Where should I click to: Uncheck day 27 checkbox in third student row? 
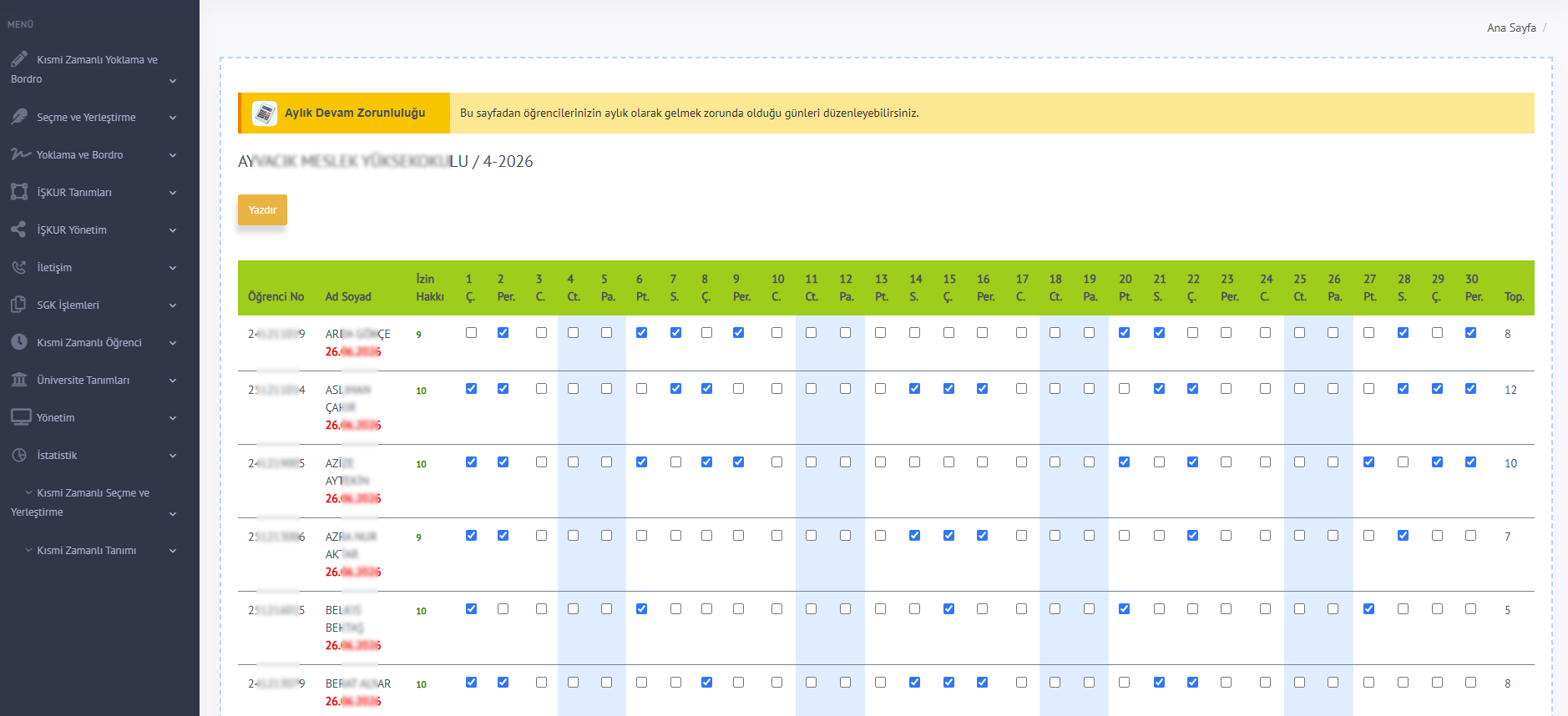pyautogui.click(x=1368, y=461)
